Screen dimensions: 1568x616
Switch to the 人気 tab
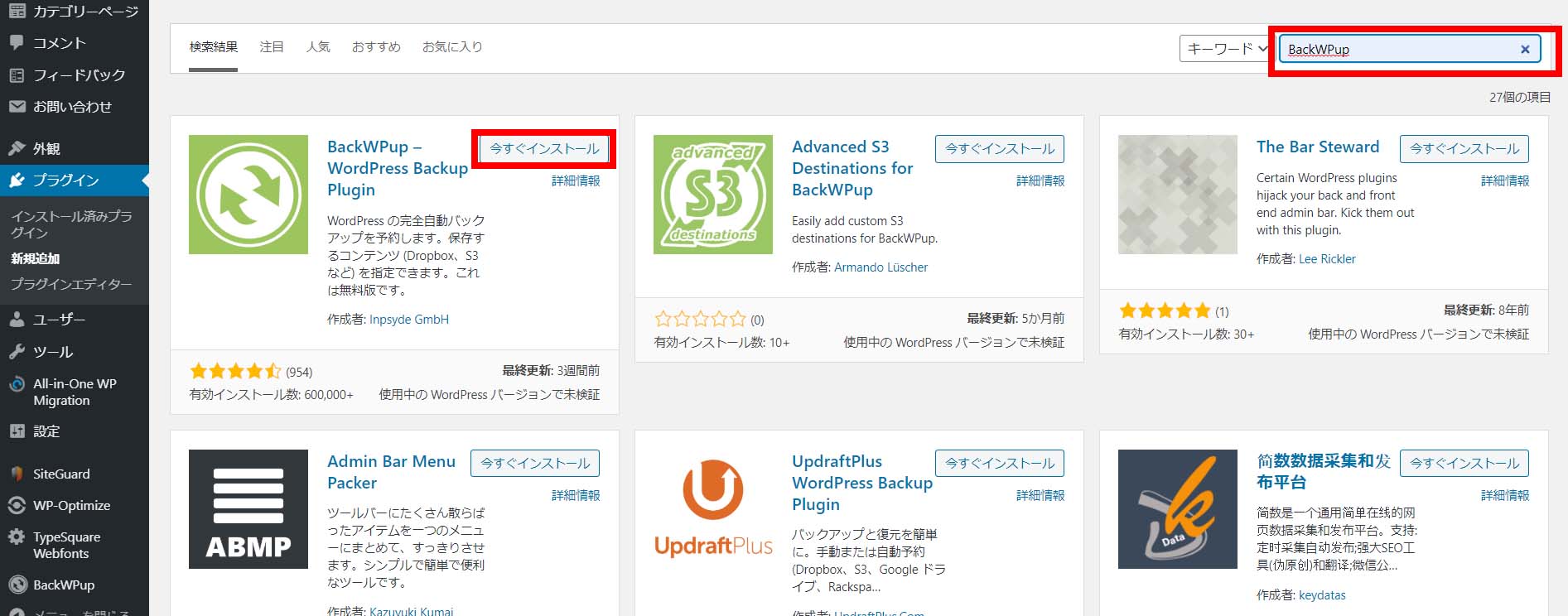coord(318,47)
